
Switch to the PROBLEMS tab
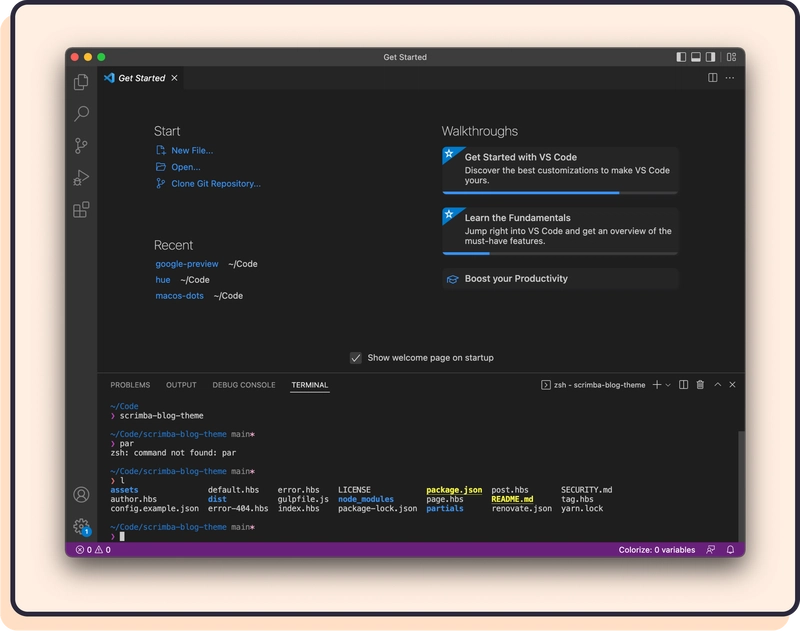[x=130, y=385]
